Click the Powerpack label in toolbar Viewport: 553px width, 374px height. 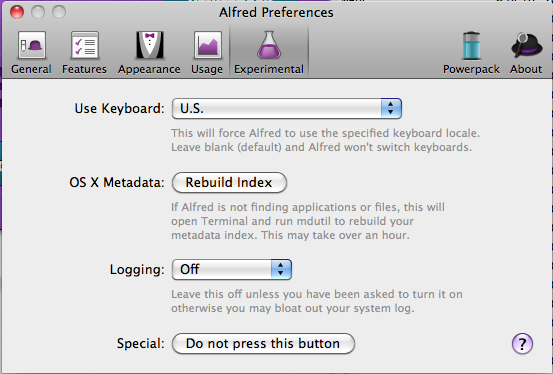click(x=471, y=69)
